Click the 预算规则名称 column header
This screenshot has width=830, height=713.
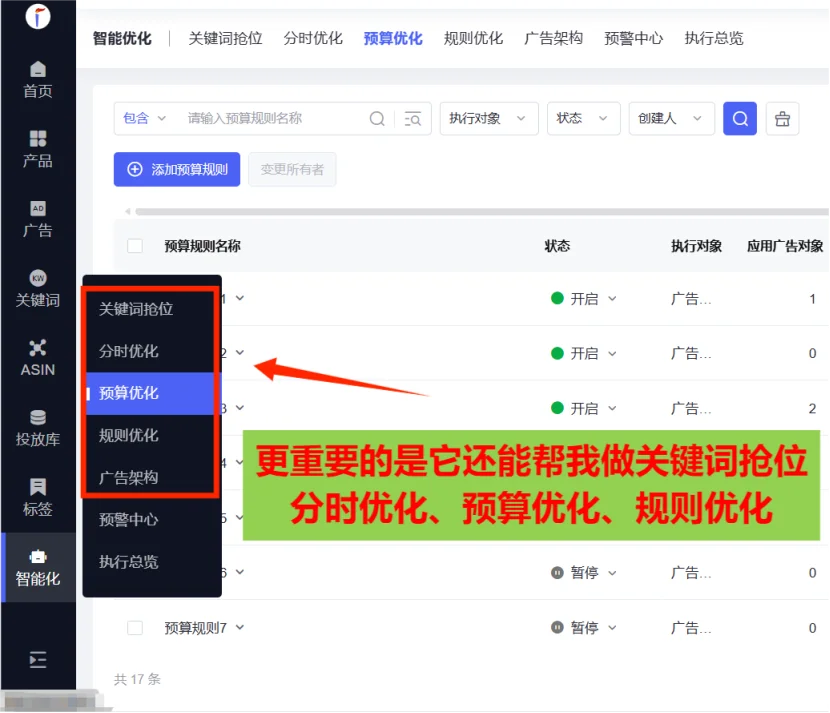[x=202, y=246]
